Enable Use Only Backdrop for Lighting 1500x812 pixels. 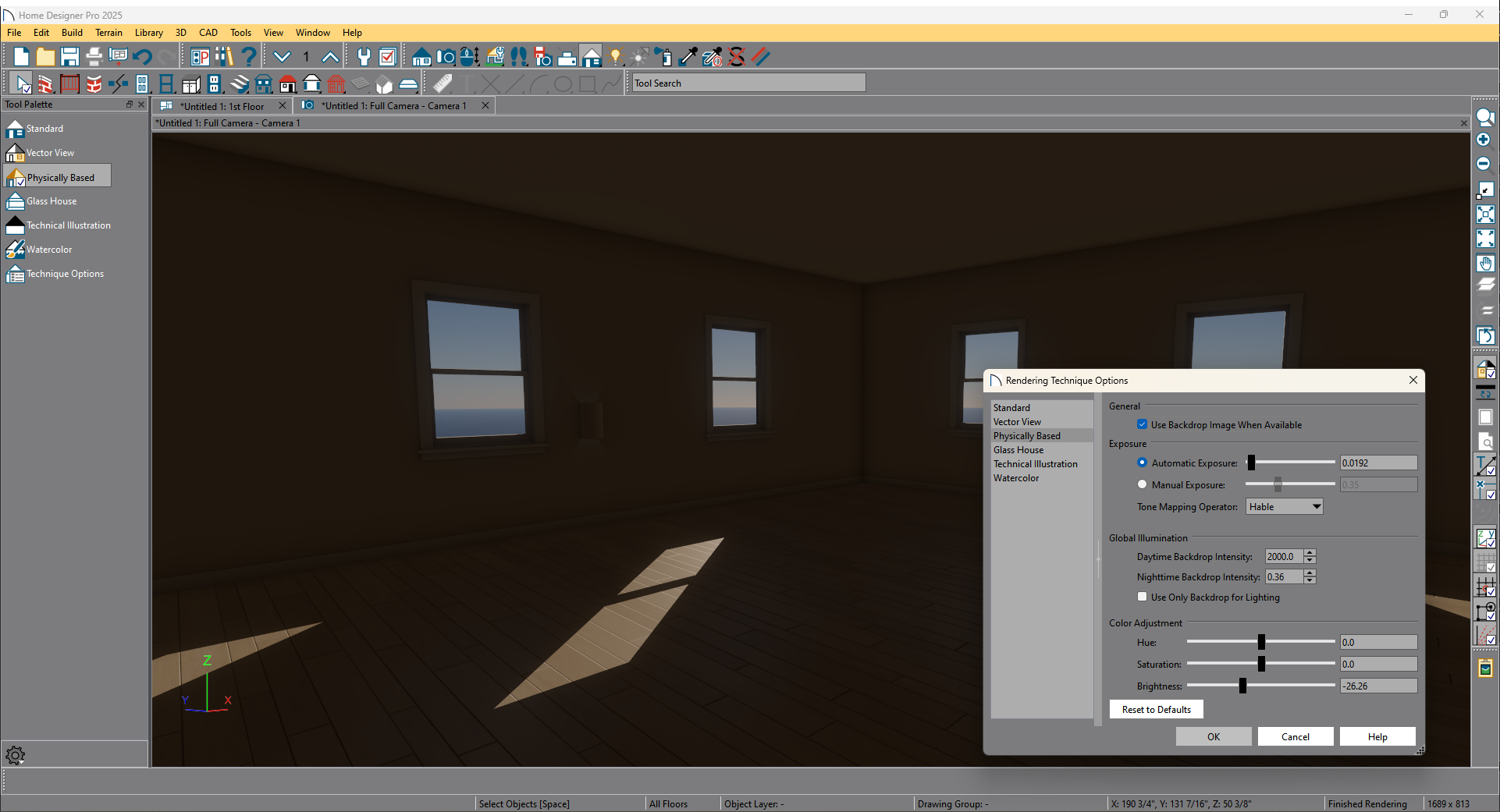1143,597
